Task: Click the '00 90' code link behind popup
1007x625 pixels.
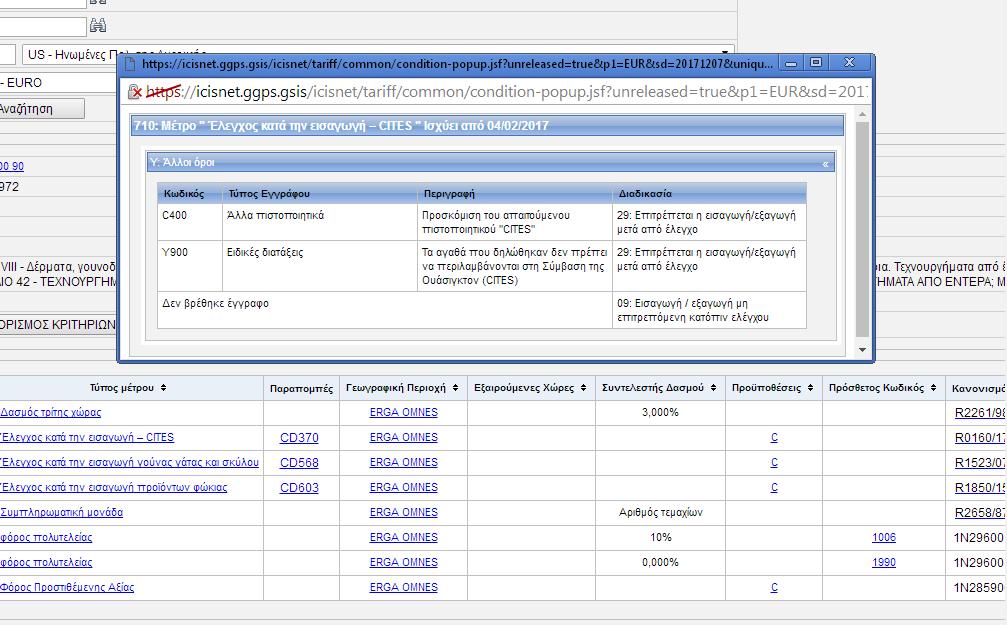Action: tap(12, 166)
